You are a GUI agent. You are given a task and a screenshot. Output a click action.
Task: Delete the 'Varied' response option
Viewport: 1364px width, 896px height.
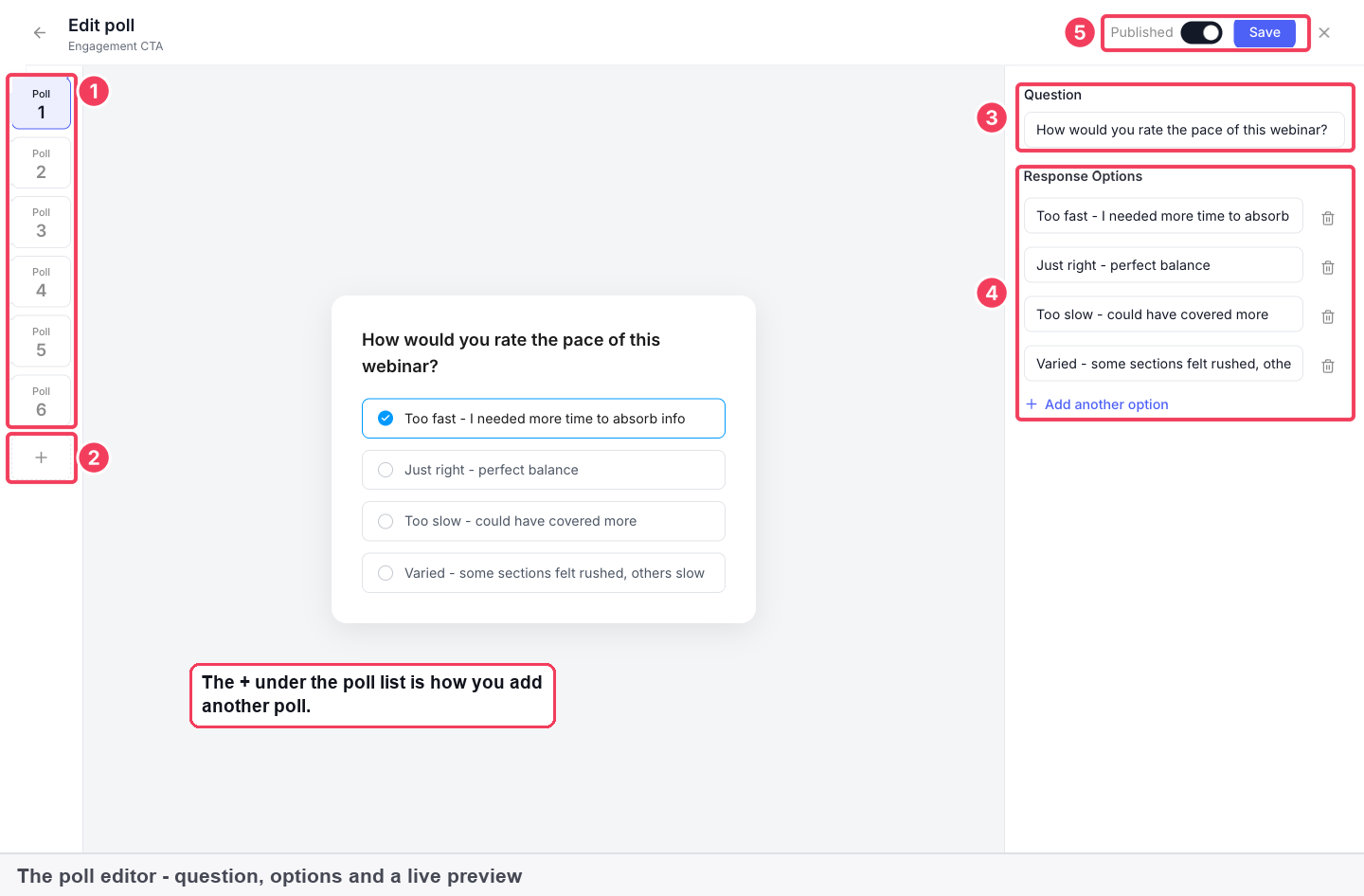(x=1328, y=366)
